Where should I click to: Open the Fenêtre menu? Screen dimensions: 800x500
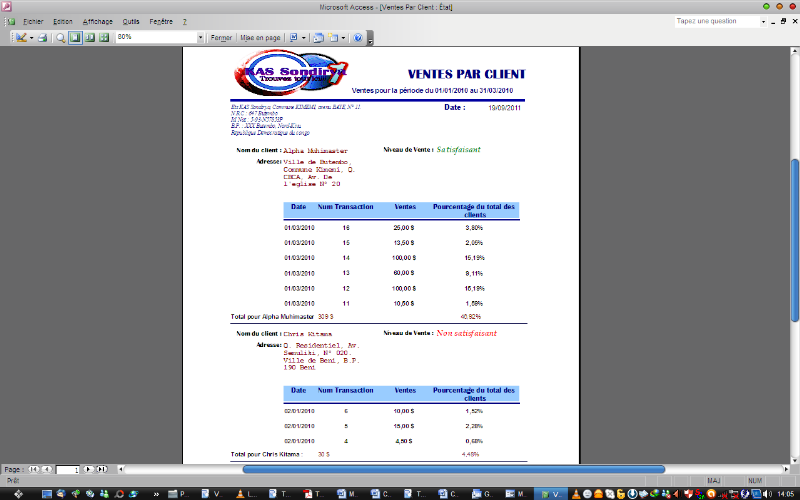coord(161,22)
